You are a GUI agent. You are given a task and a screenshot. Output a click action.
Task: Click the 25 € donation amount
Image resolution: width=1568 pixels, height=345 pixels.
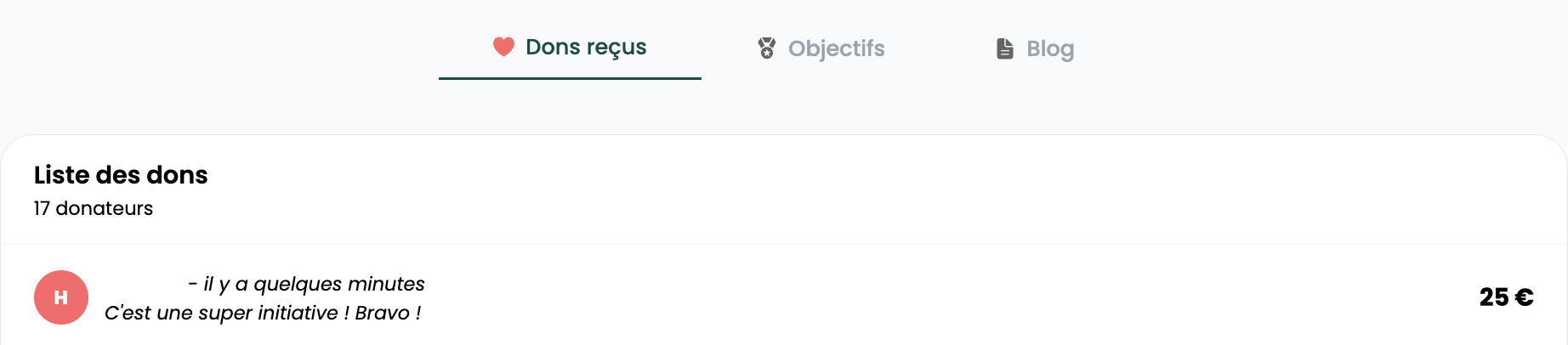(x=1506, y=297)
